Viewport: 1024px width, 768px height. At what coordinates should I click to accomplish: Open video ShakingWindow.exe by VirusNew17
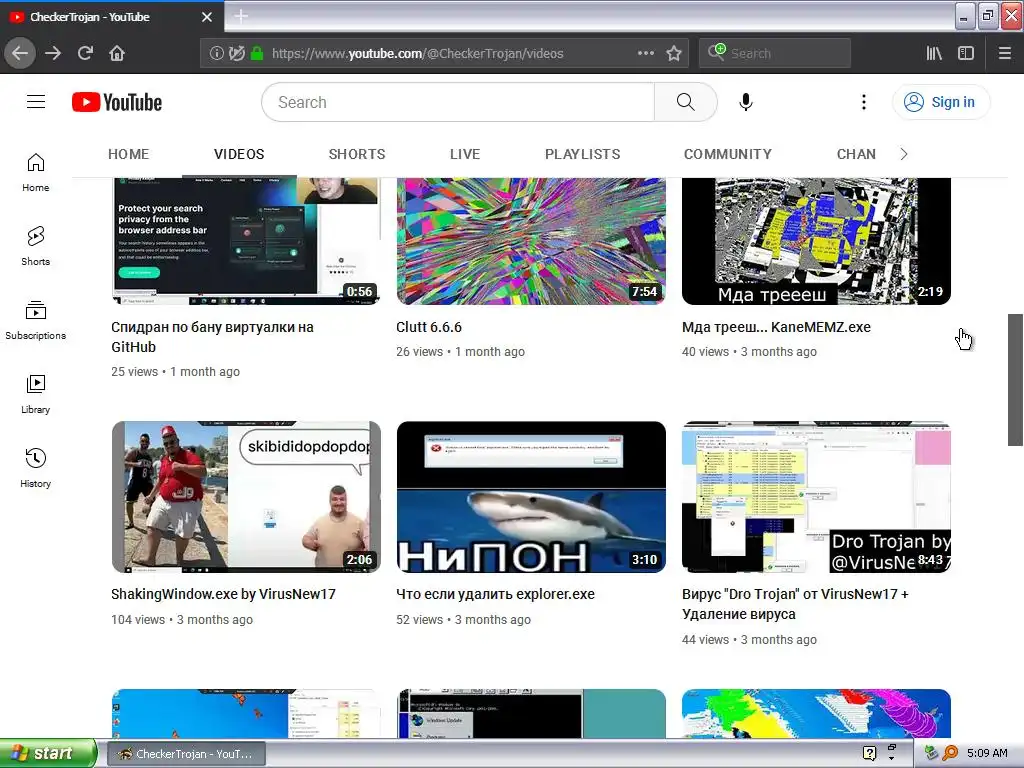pyautogui.click(x=223, y=594)
